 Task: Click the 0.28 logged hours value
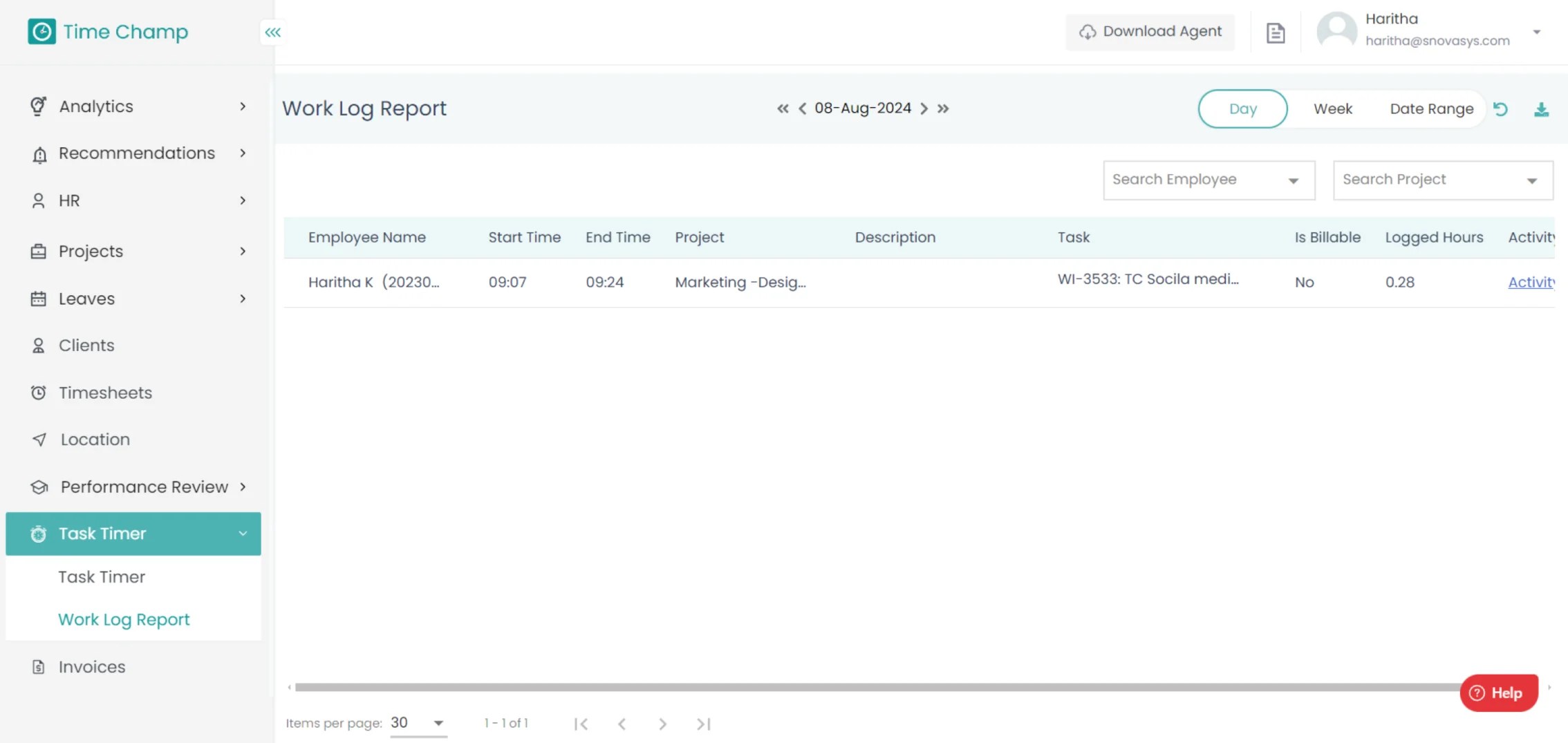[1399, 282]
